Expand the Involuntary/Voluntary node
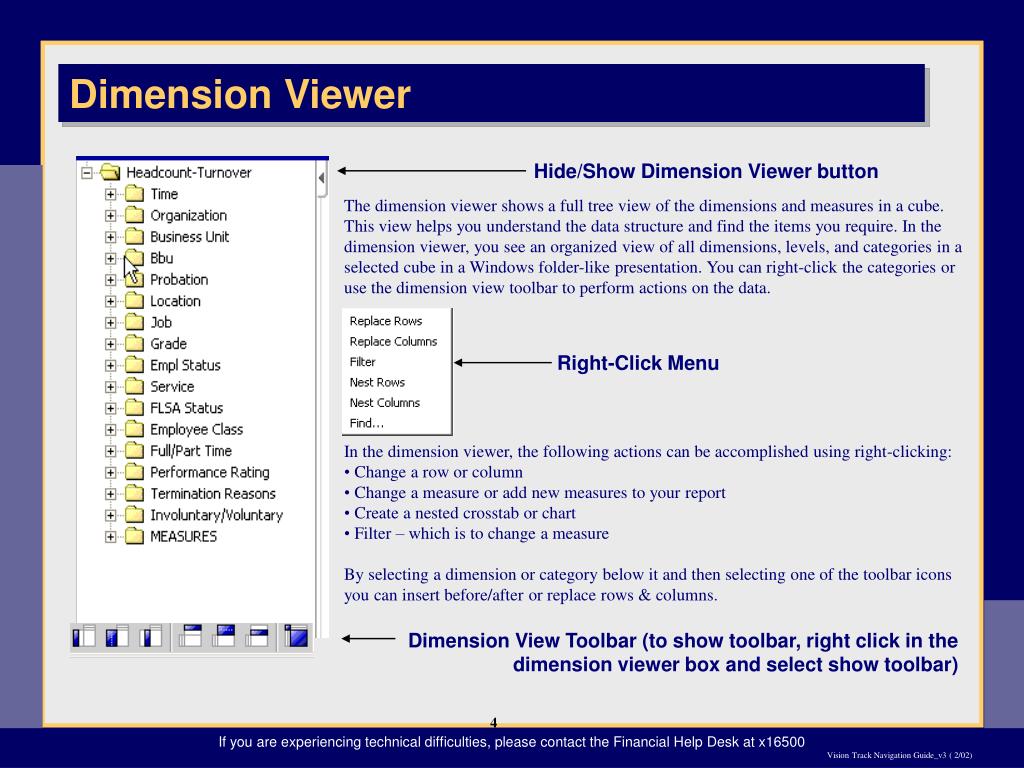The image size is (1024, 768). coord(110,516)
